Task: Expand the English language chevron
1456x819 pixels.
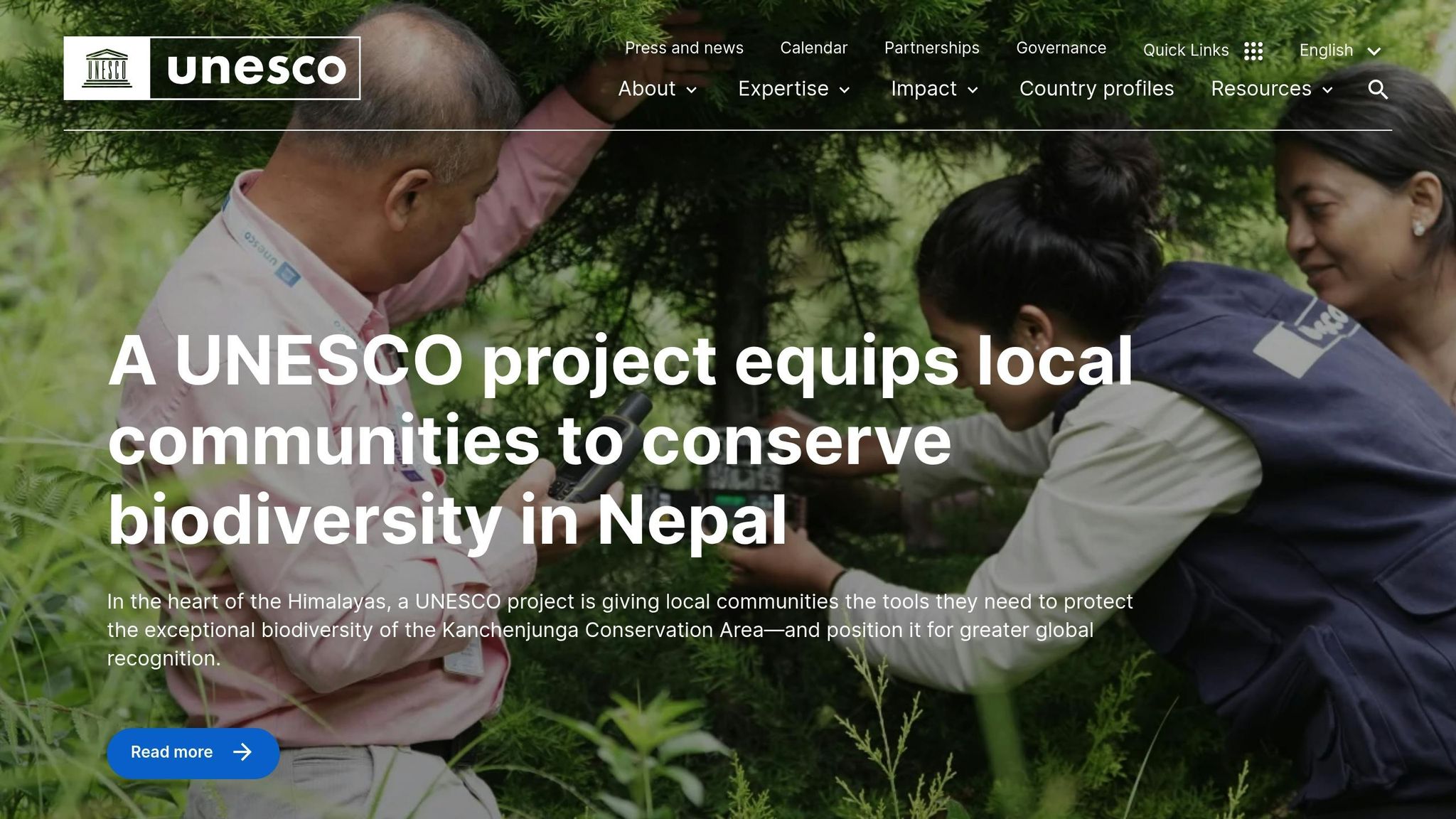Action: coord(1374,51)
